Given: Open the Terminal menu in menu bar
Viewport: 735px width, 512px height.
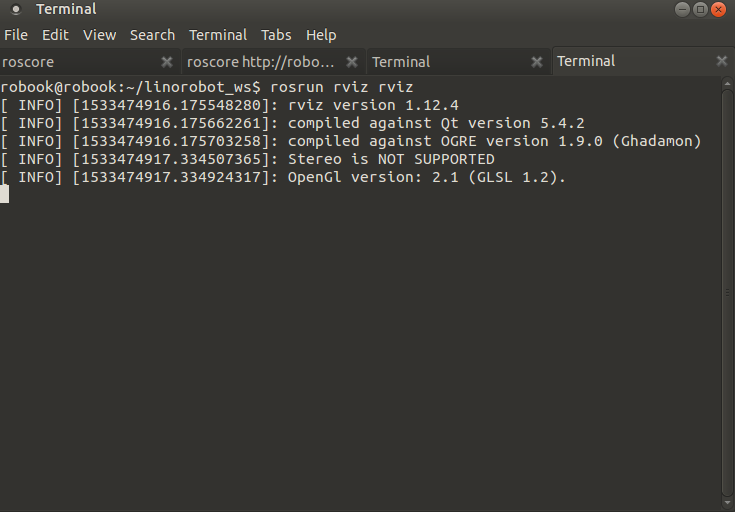Looking at the screenshot, I should tap(218, 35).
